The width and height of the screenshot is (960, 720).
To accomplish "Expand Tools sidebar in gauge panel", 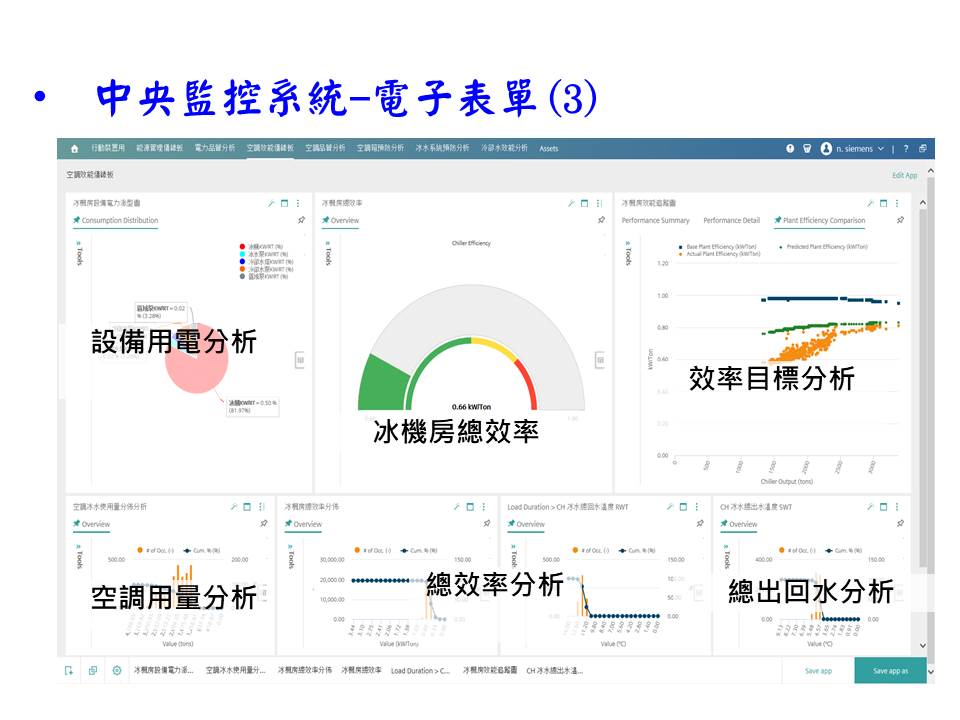I will 328,253.
